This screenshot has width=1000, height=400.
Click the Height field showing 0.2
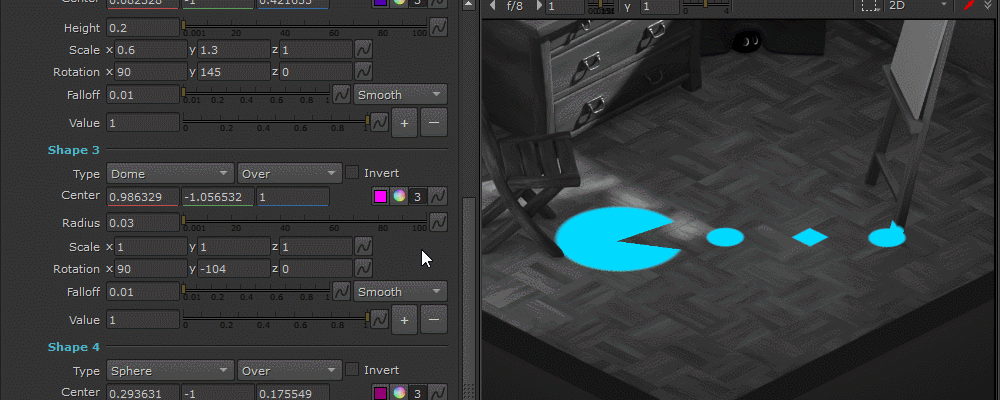pos(143,27)
